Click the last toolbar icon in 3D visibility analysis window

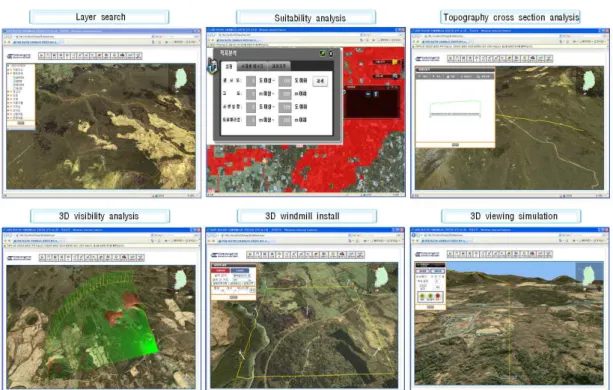tap(140, 258)
